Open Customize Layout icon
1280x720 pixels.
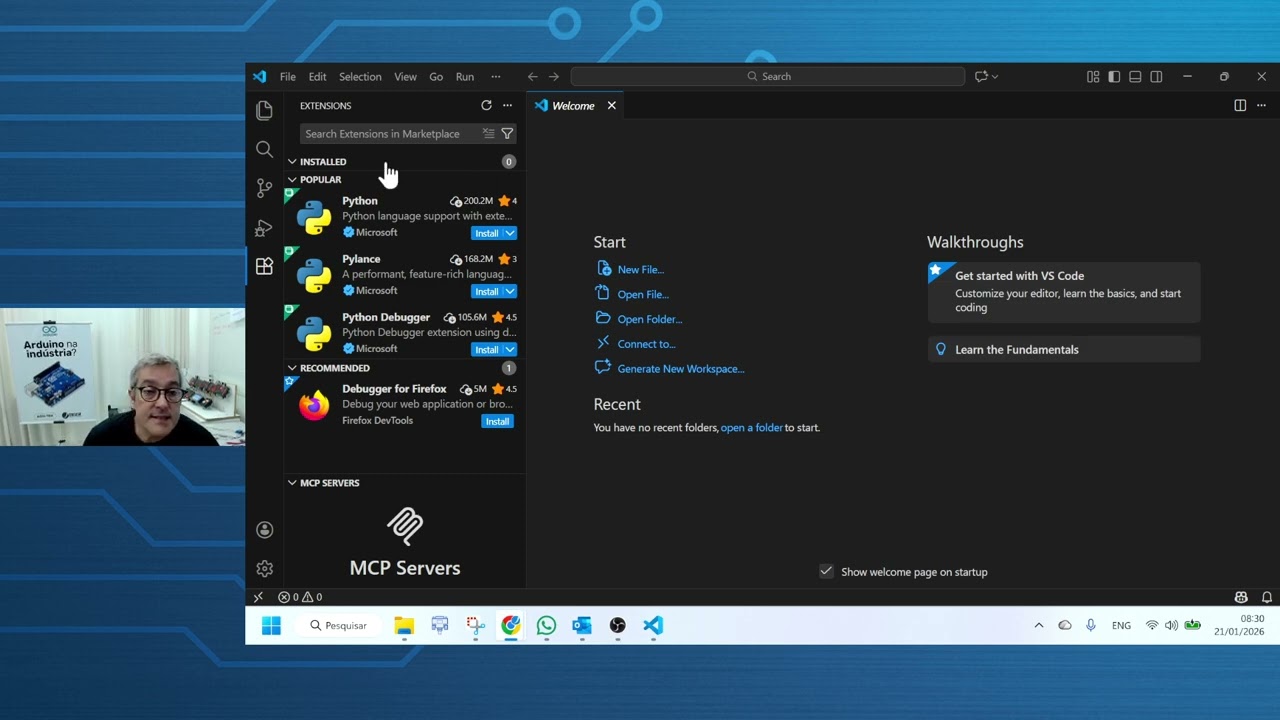pyautogui.click(x=1093, y=76)
